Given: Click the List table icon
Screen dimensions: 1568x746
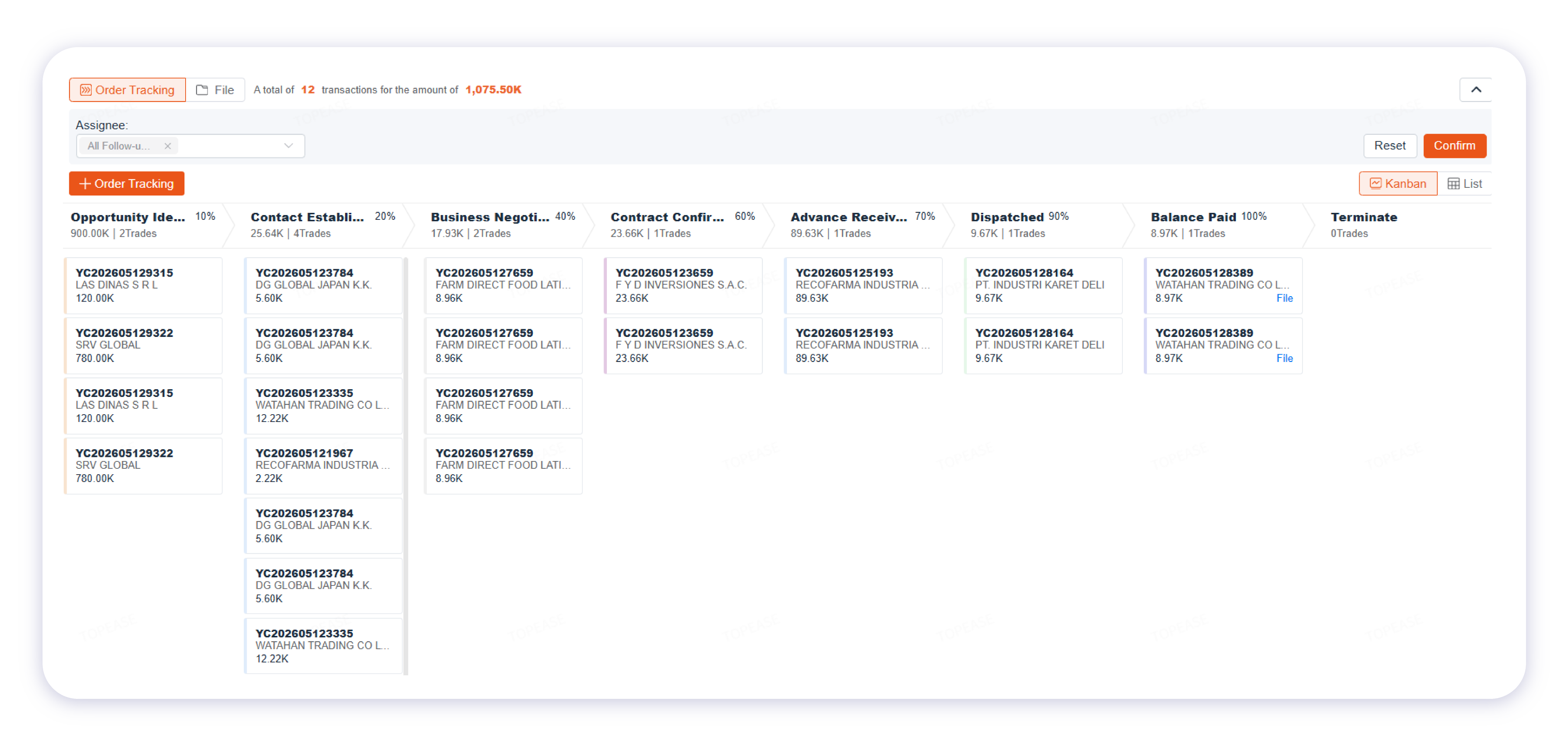Looking at the screenshot, I should 1453,184.
